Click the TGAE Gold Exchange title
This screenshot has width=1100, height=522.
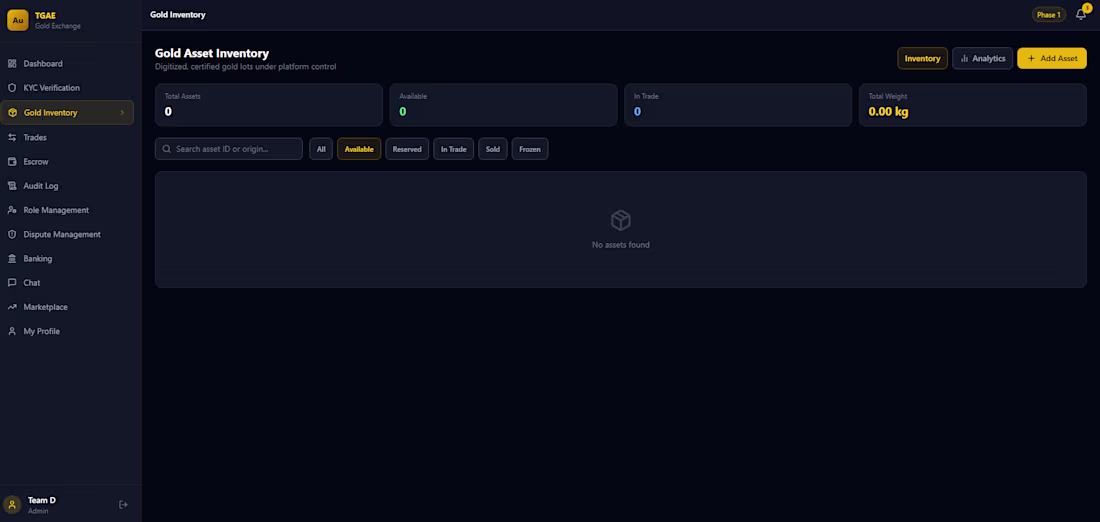coord(58,20)
